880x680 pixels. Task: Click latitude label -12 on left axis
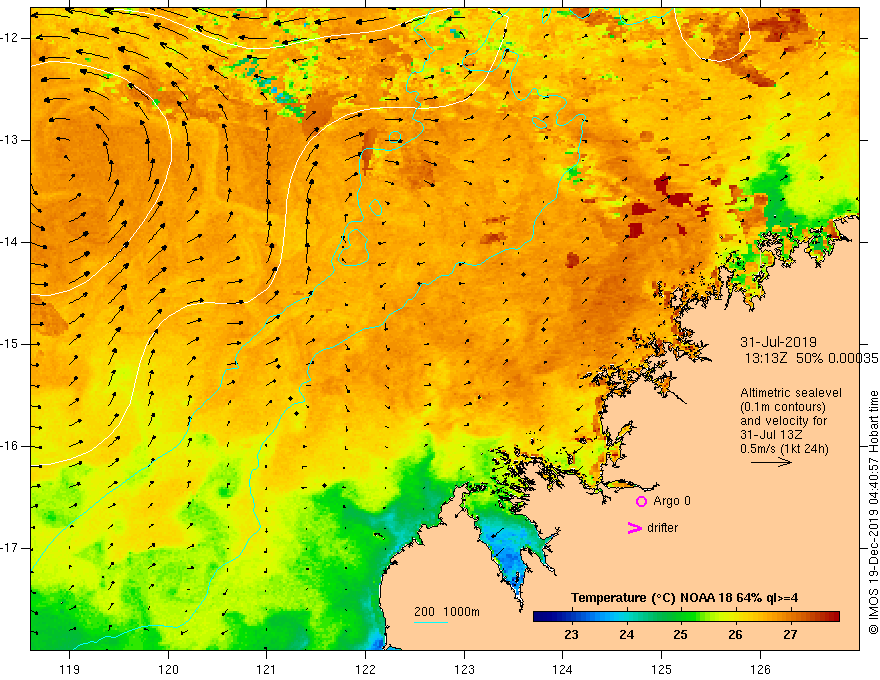10,38
